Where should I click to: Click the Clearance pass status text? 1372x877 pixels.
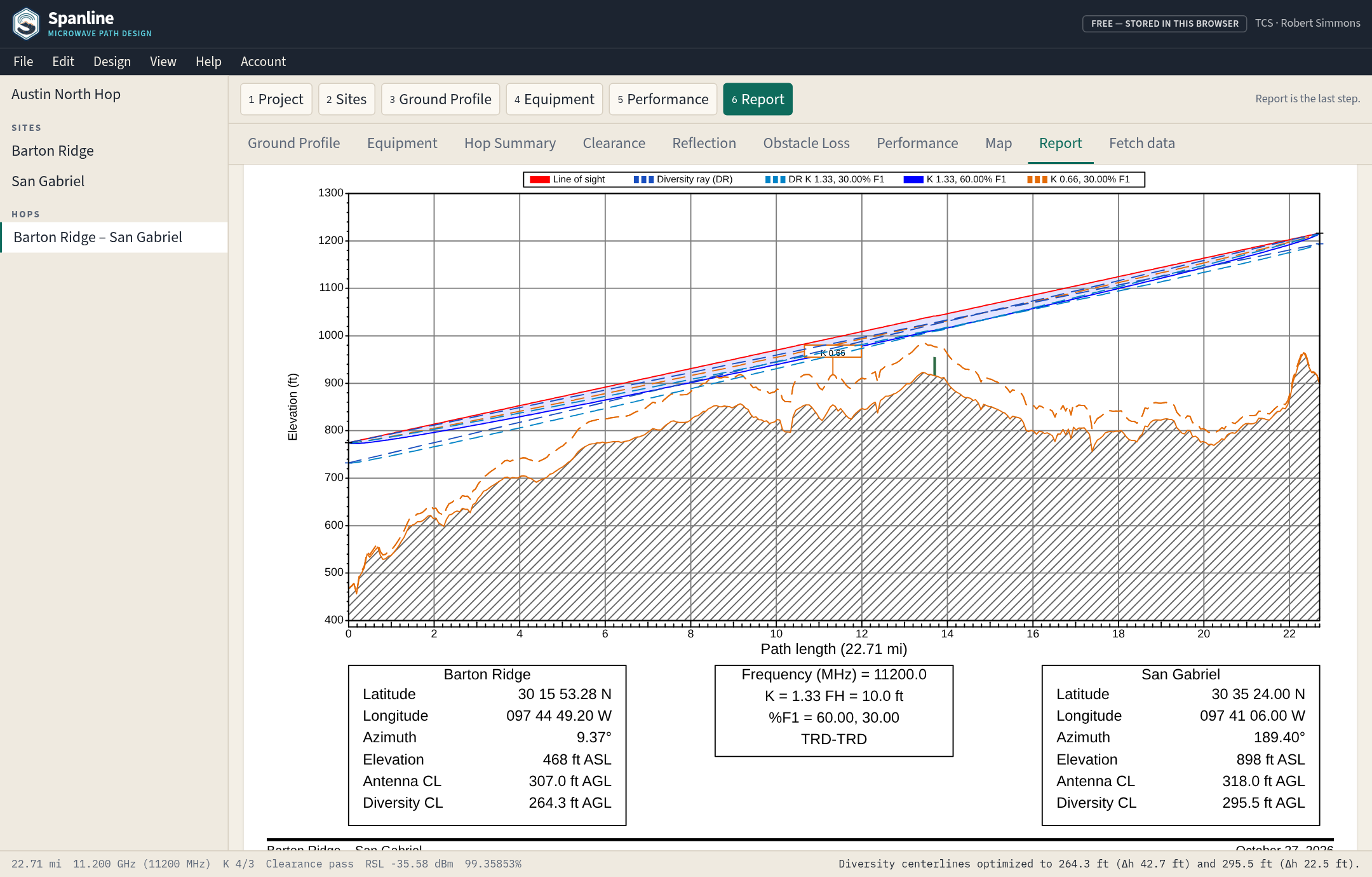coord(309,864)
